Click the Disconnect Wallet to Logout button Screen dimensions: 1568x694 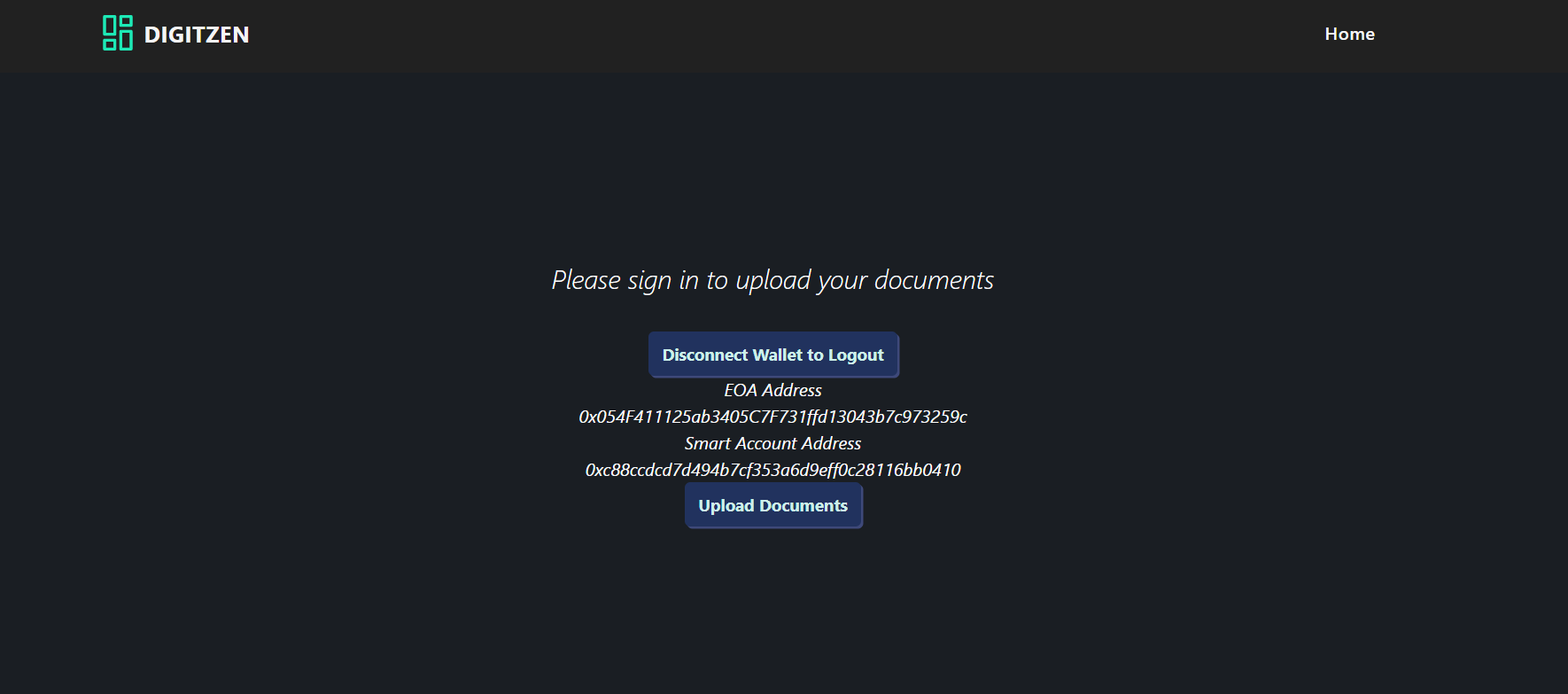[x=773, y=355]
